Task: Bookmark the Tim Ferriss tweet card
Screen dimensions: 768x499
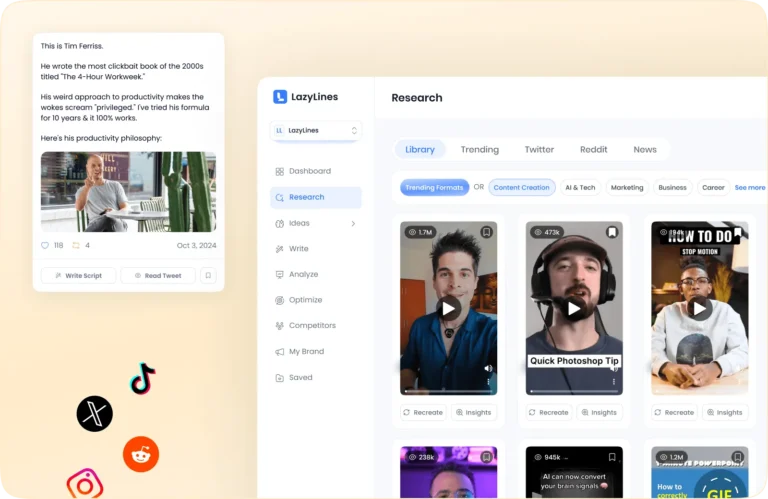Action: (x=208, y=276)
